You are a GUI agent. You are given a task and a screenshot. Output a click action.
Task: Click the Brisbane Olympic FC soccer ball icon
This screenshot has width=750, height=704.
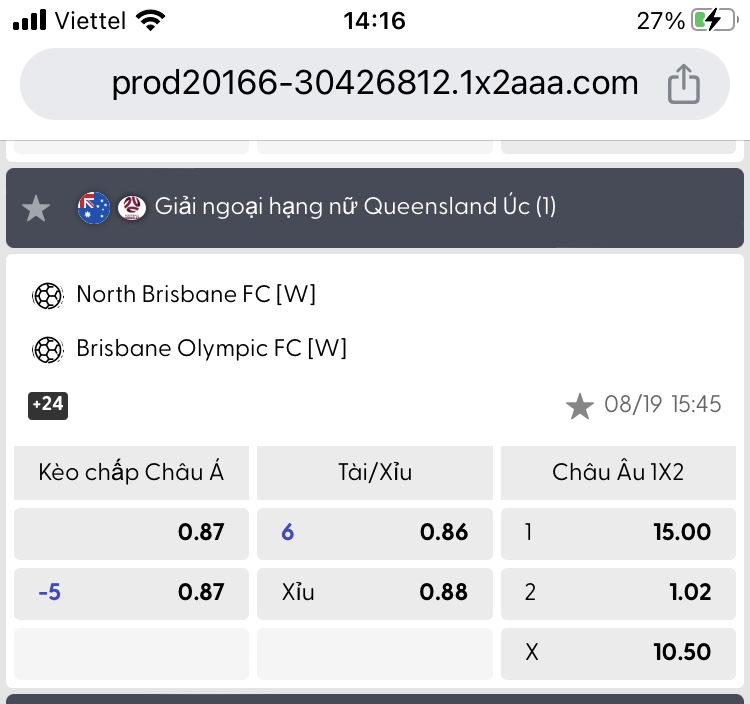[48, 350]
